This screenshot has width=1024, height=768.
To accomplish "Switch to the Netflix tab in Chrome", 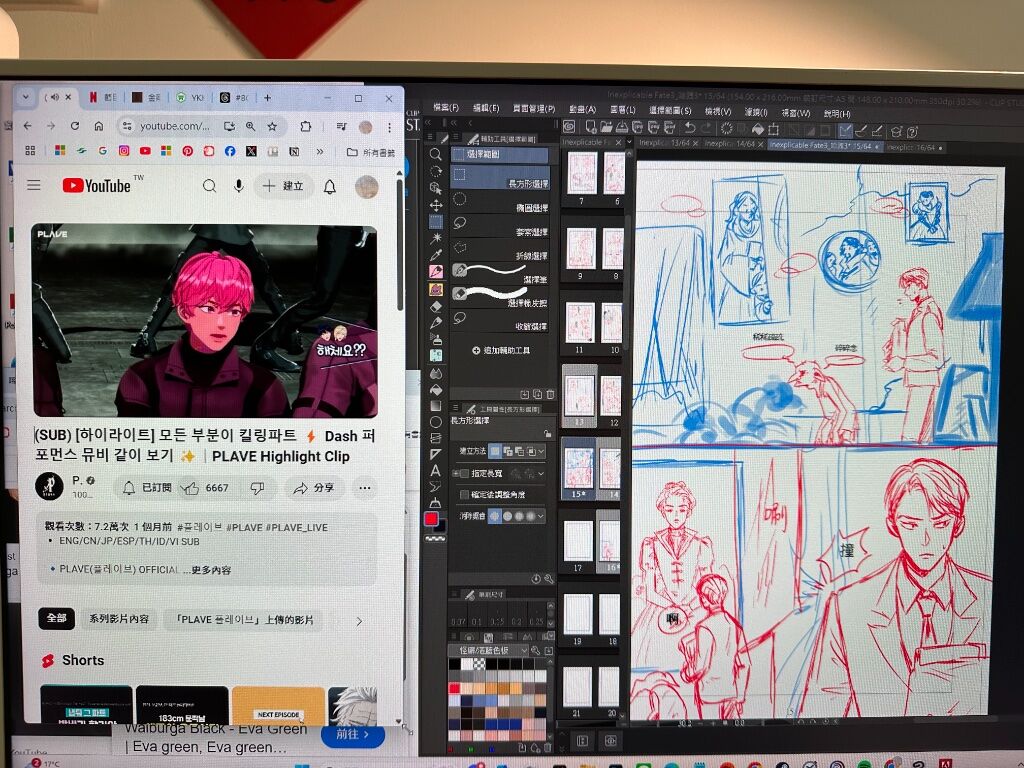I will pos(102,97).
